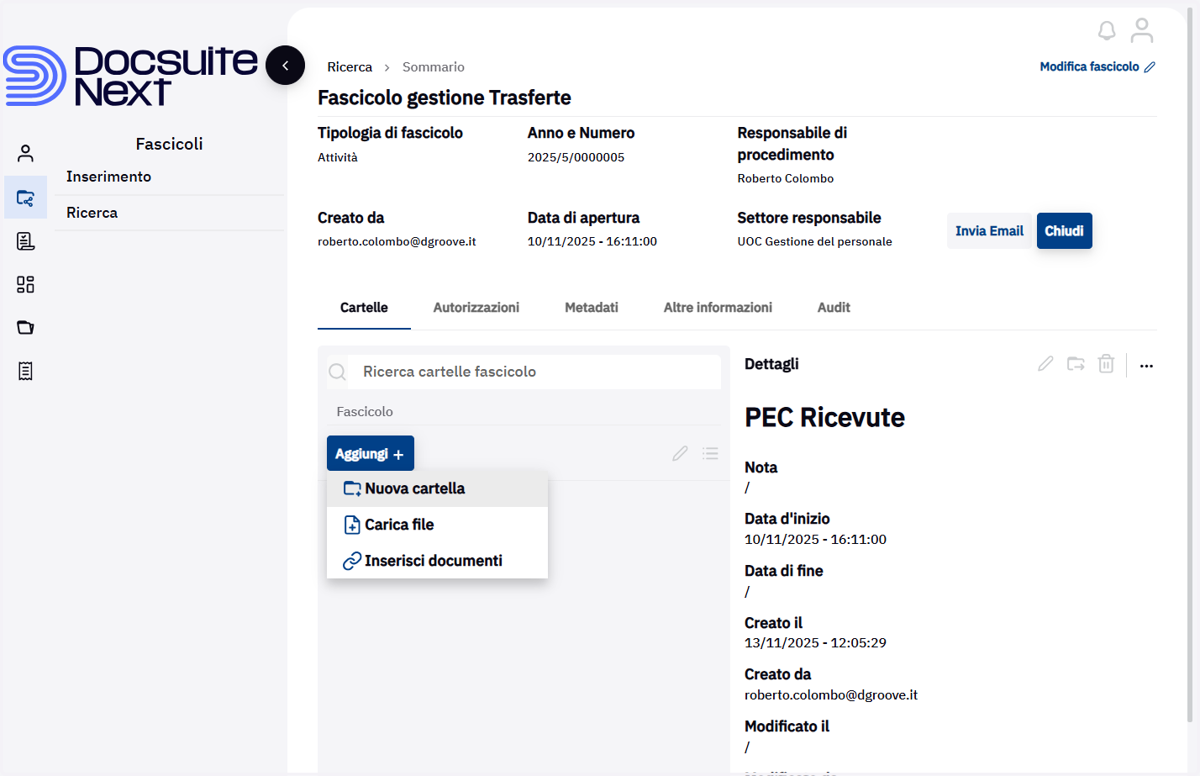Viewport: 1200px width, 776px height.
Task: Click the Inserisci documenti link icon
Action: pos(352,561)
